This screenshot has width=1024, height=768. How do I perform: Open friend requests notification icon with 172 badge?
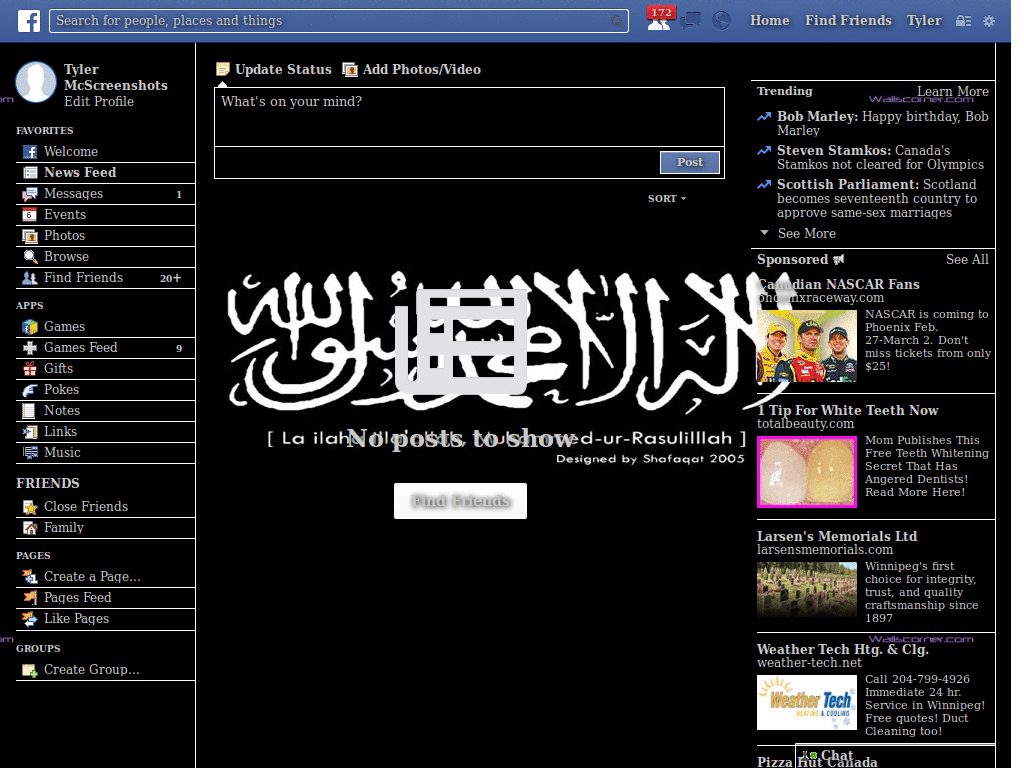point(659,20)
